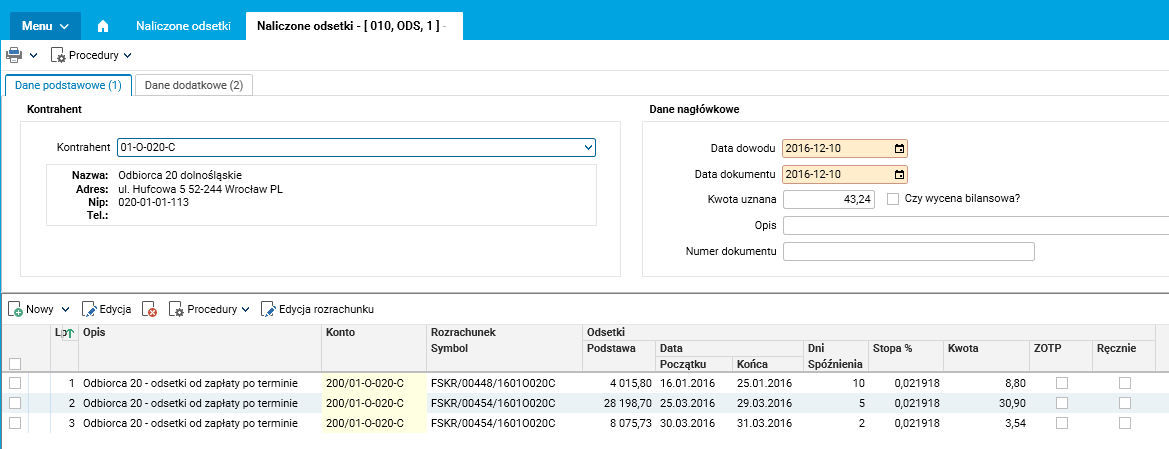Click the printer icon in top toolbar
The height and width of the screenshot is (449, 1169).
point(14,55)
